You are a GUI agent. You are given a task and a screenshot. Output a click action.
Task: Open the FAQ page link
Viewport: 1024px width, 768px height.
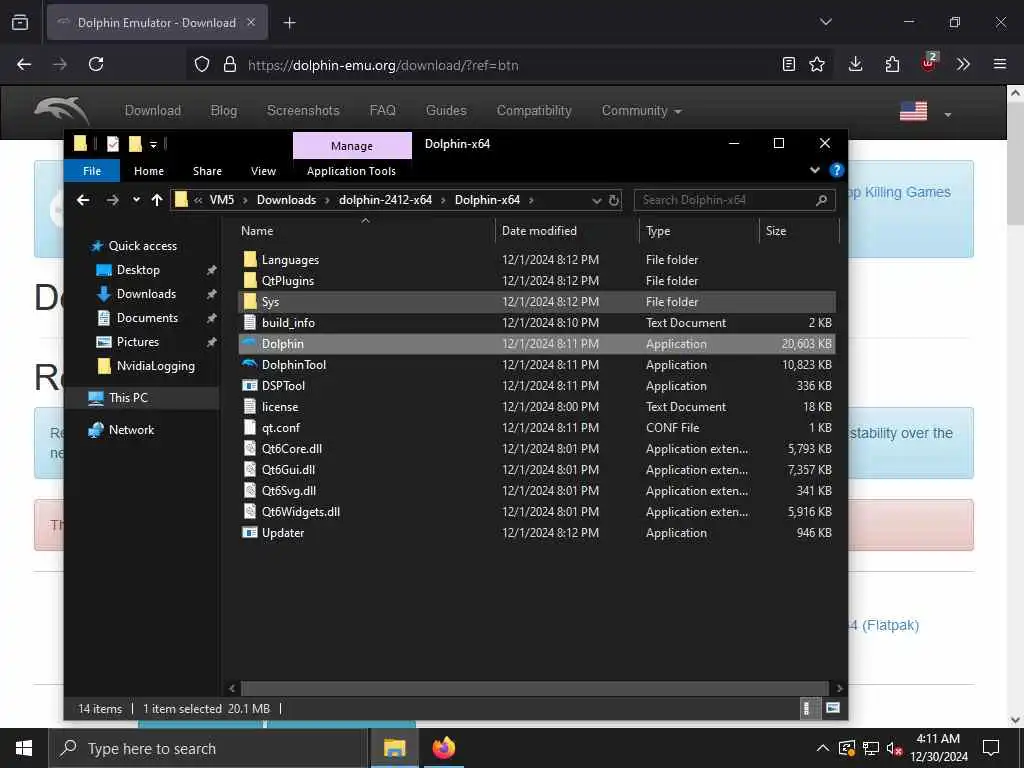click(x=383, y=110)
